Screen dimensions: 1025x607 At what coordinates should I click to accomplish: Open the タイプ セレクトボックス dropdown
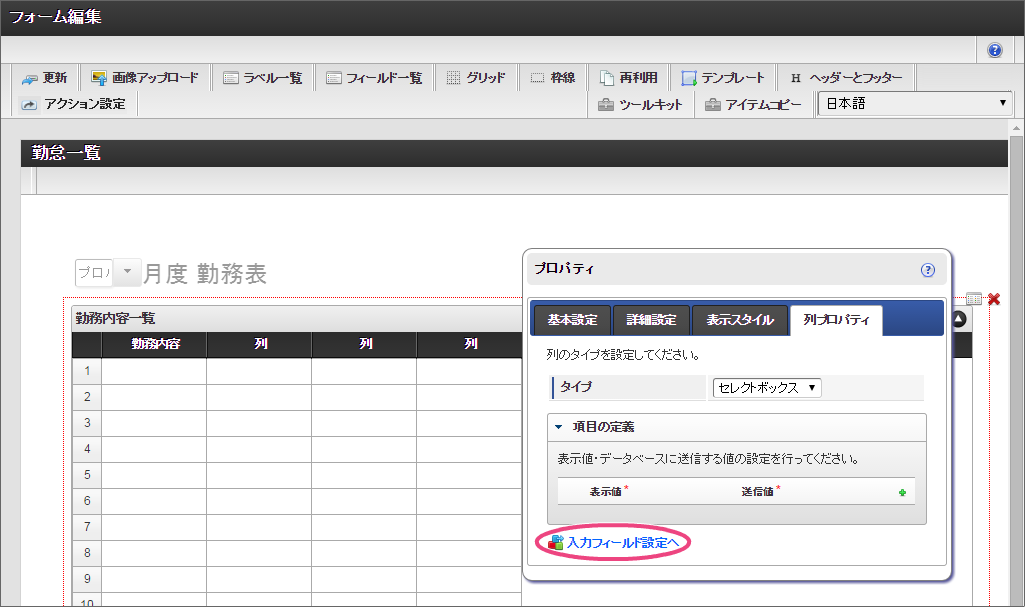coord(766,388)
